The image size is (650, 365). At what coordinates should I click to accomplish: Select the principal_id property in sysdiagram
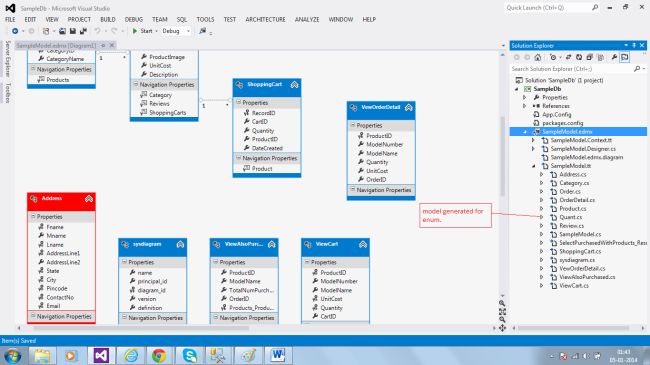click(152, 281)
